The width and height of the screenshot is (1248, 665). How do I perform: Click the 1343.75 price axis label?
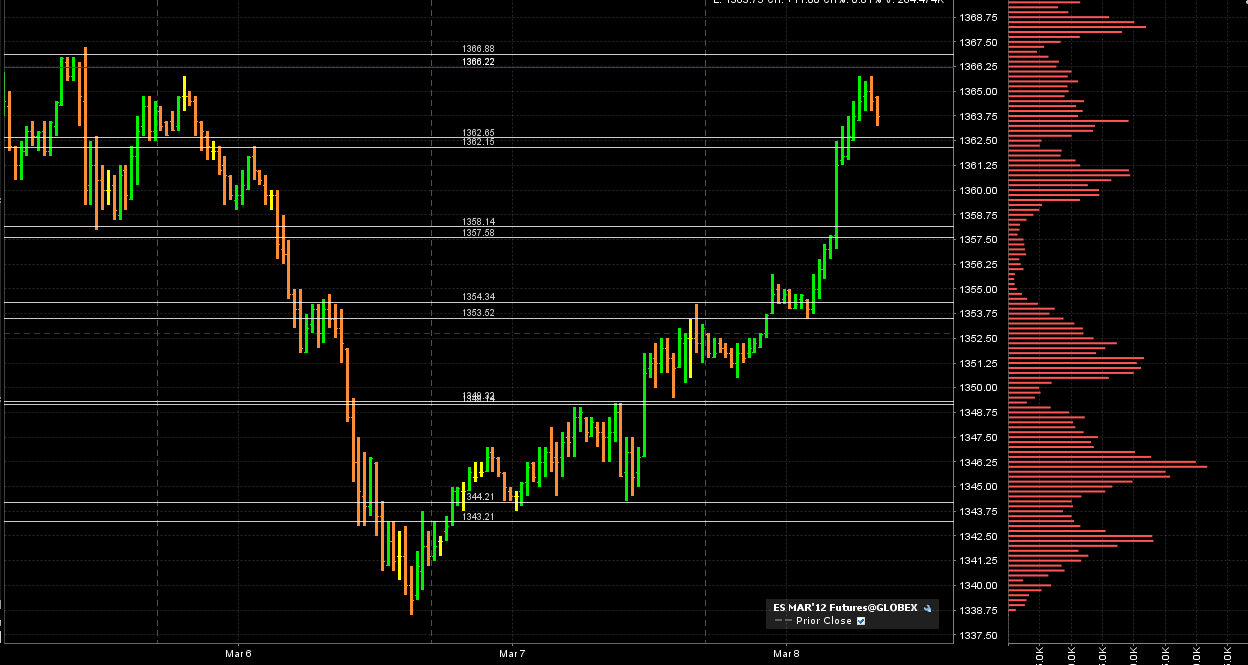click(978, 511)
